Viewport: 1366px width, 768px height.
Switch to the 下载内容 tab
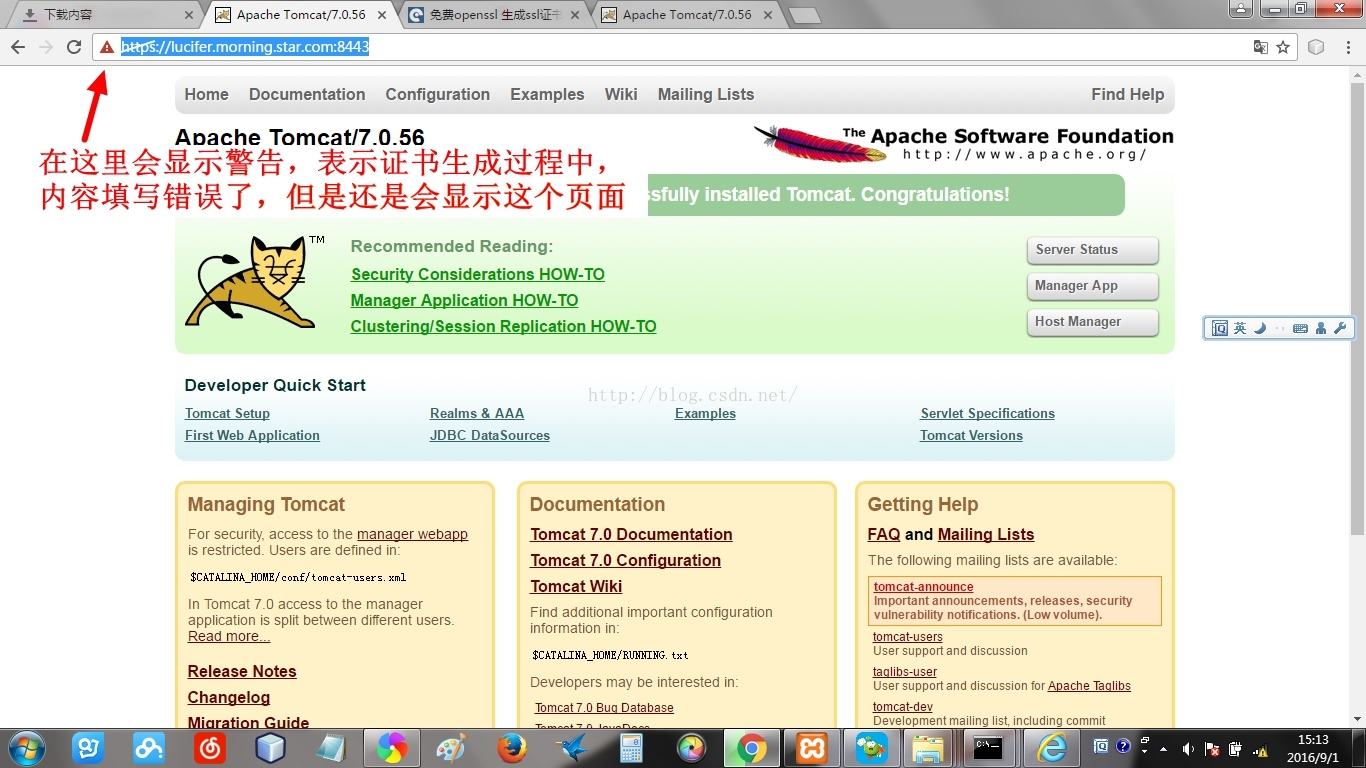pos(105,15)
